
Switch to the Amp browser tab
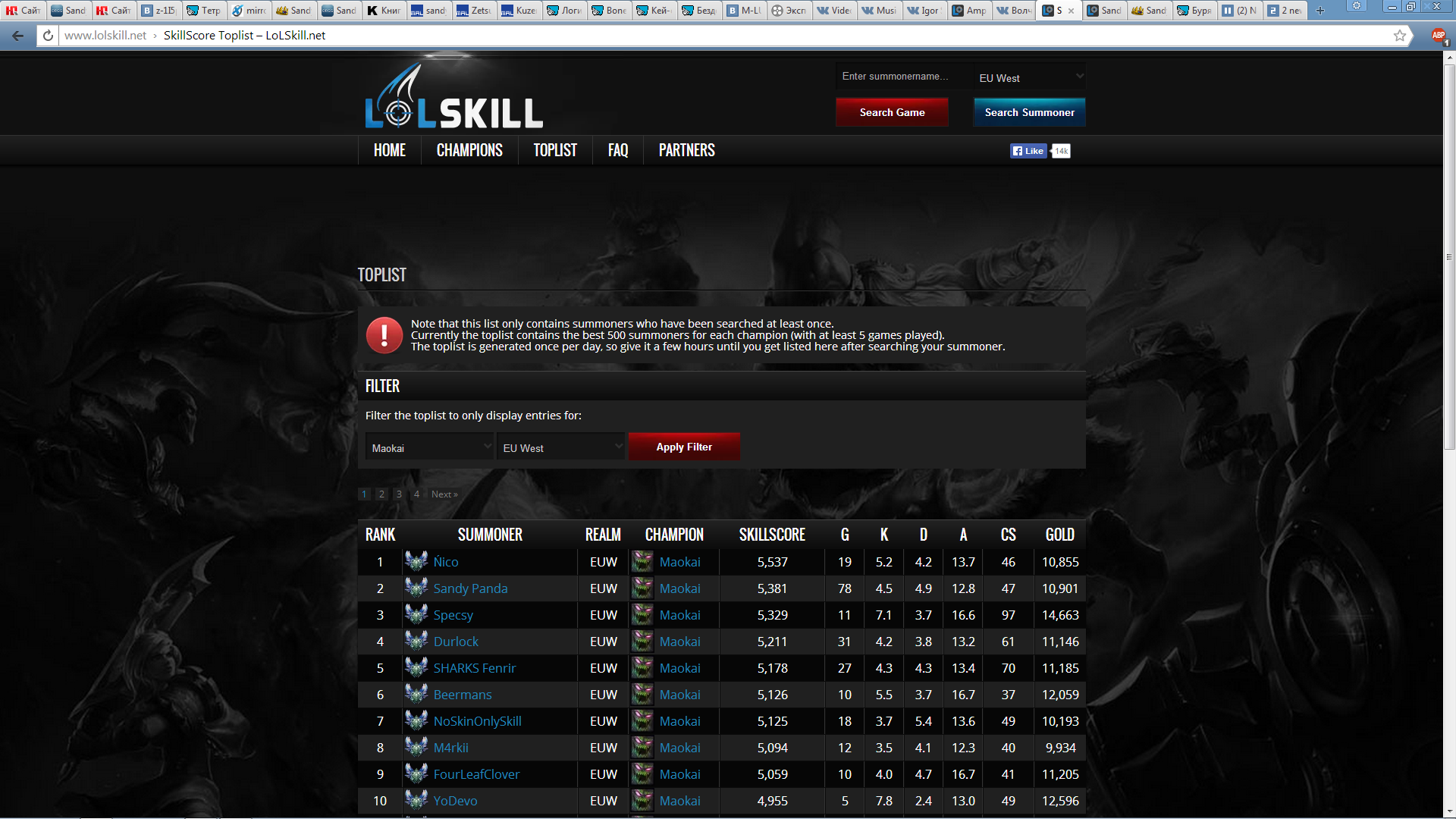tap(969, 11)
